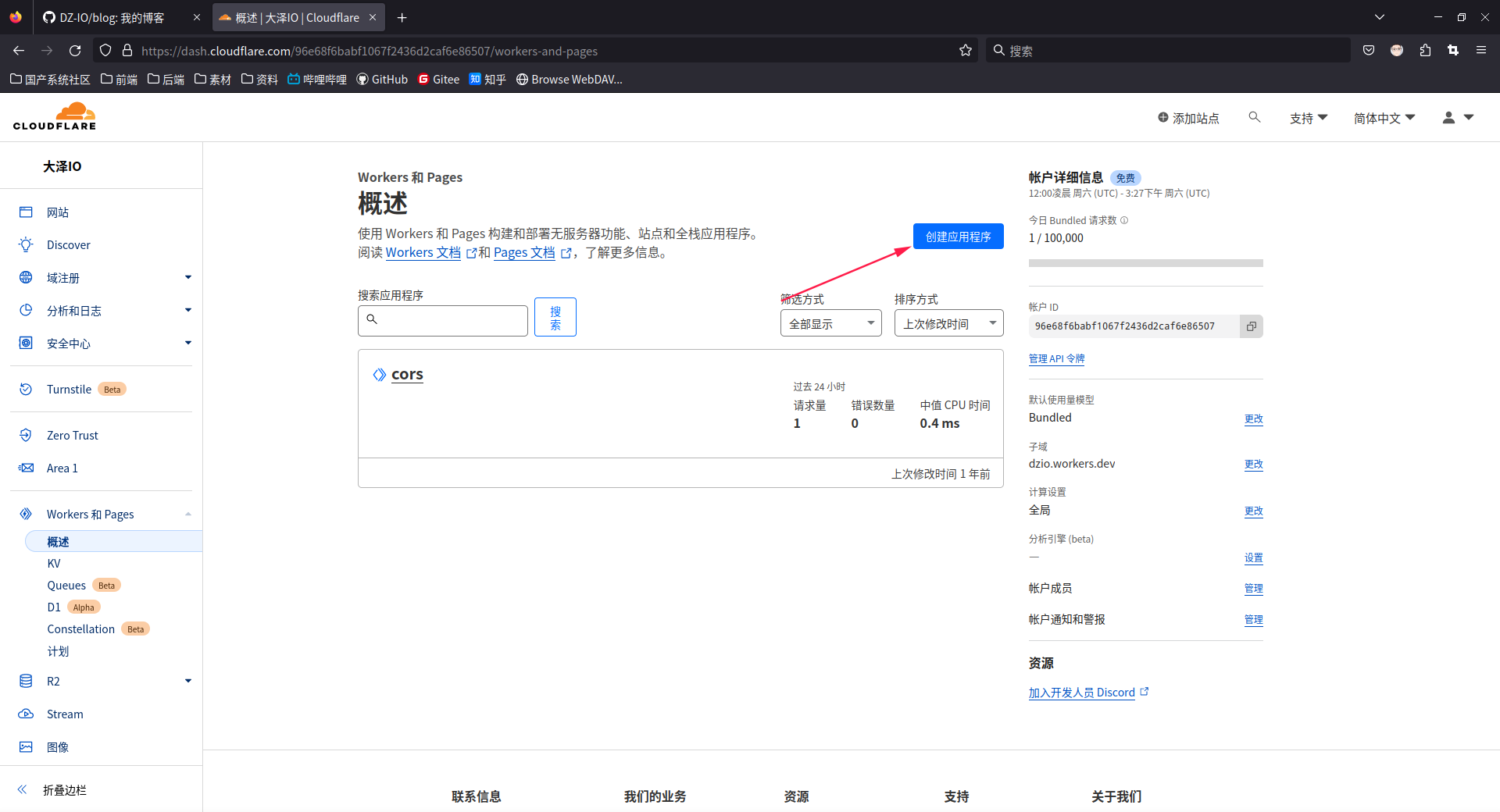Open Turnstile from the sidebar

point(69,388)
